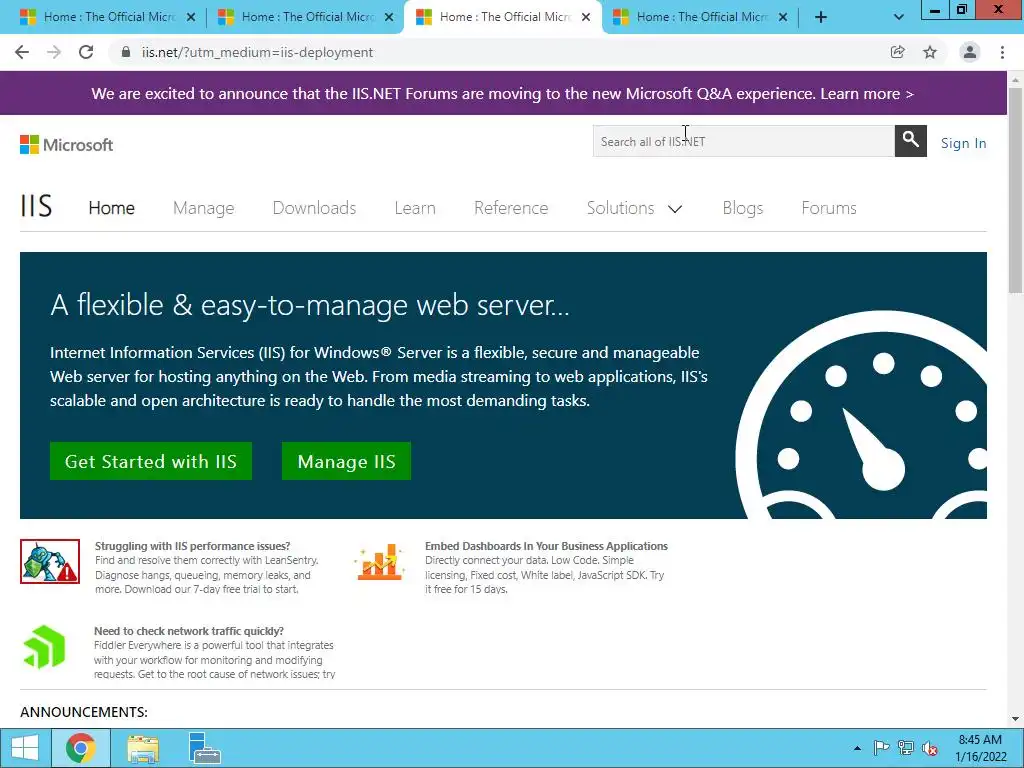Open the Chrome profile avatar icon
Image resolution: width=1024 pixels, height=768 pixels.
pyautogui.click(x=970, y=52)
